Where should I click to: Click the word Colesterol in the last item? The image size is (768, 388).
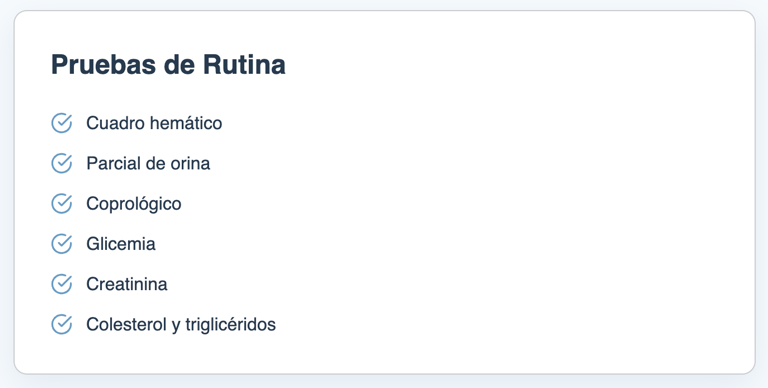127,324
